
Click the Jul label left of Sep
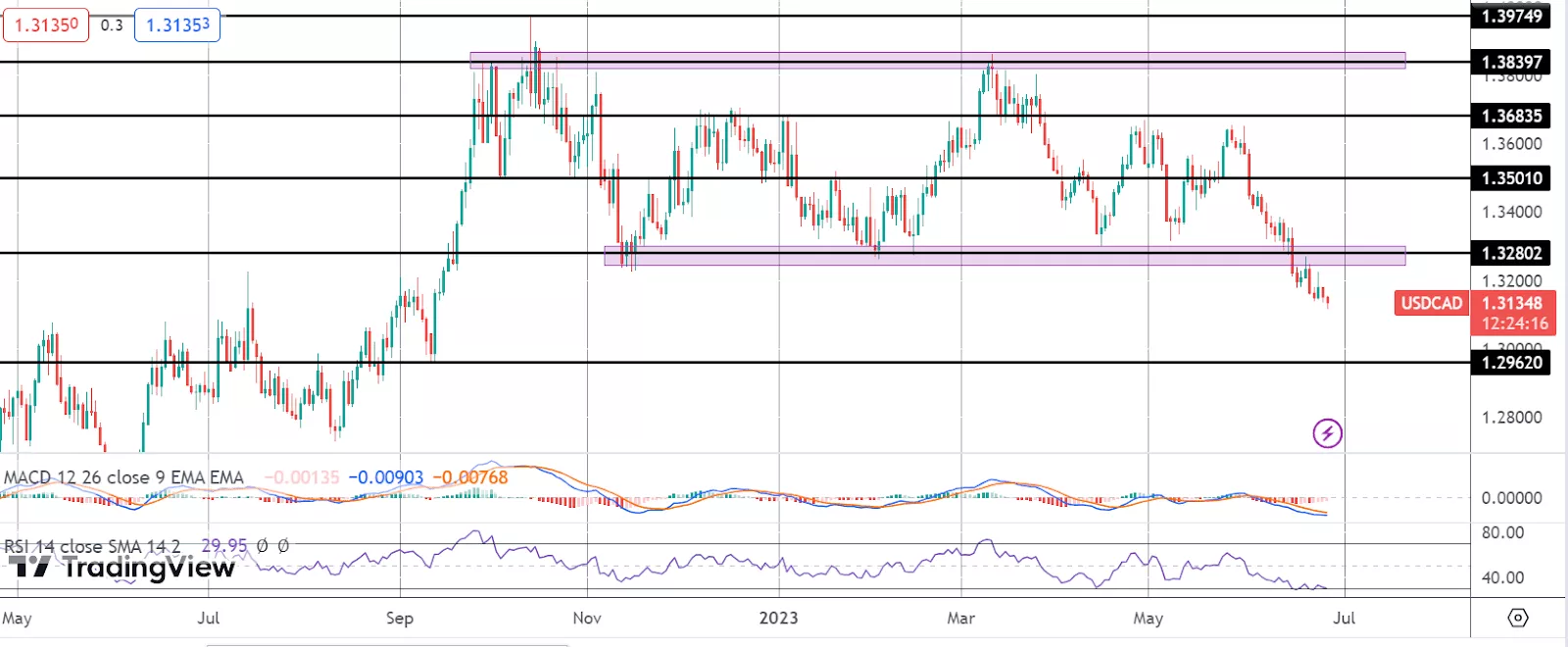208,619
